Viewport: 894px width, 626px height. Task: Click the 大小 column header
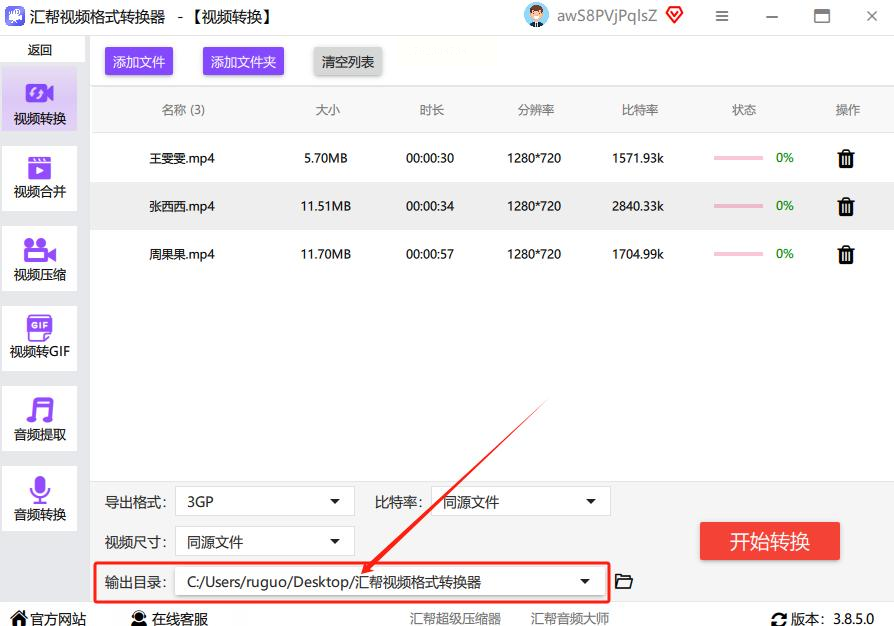(x=327, y=109)
